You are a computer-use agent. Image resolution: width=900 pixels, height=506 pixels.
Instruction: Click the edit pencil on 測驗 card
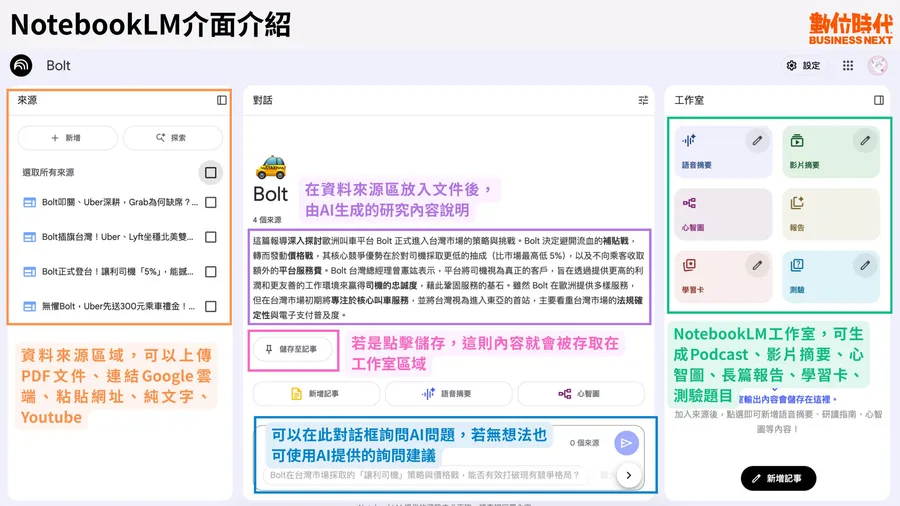point(864,265)
